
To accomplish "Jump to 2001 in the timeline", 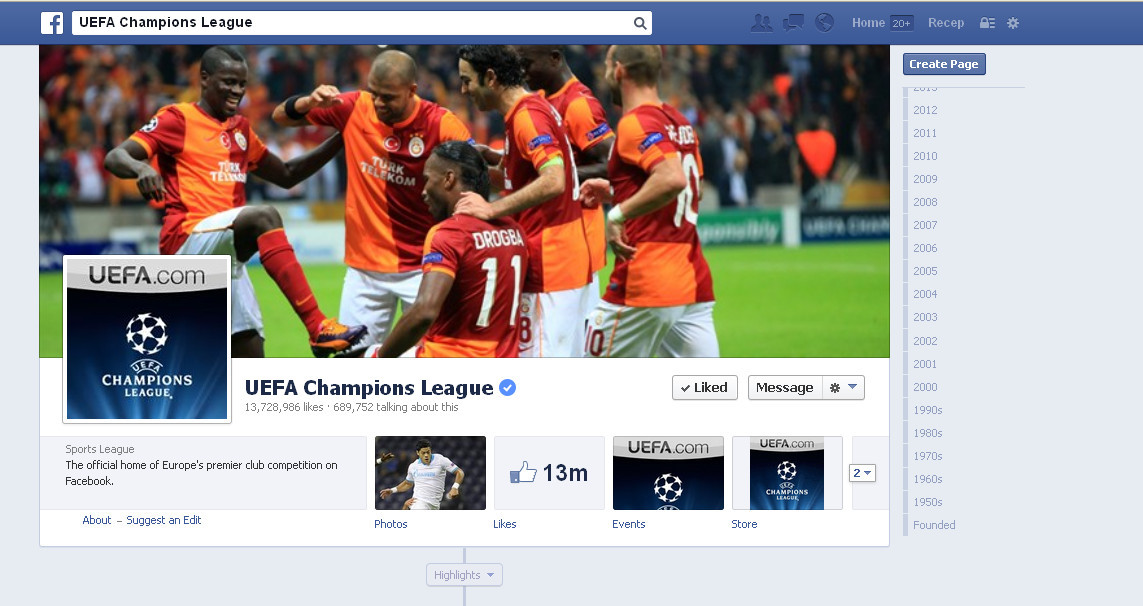I will [925, 364].
